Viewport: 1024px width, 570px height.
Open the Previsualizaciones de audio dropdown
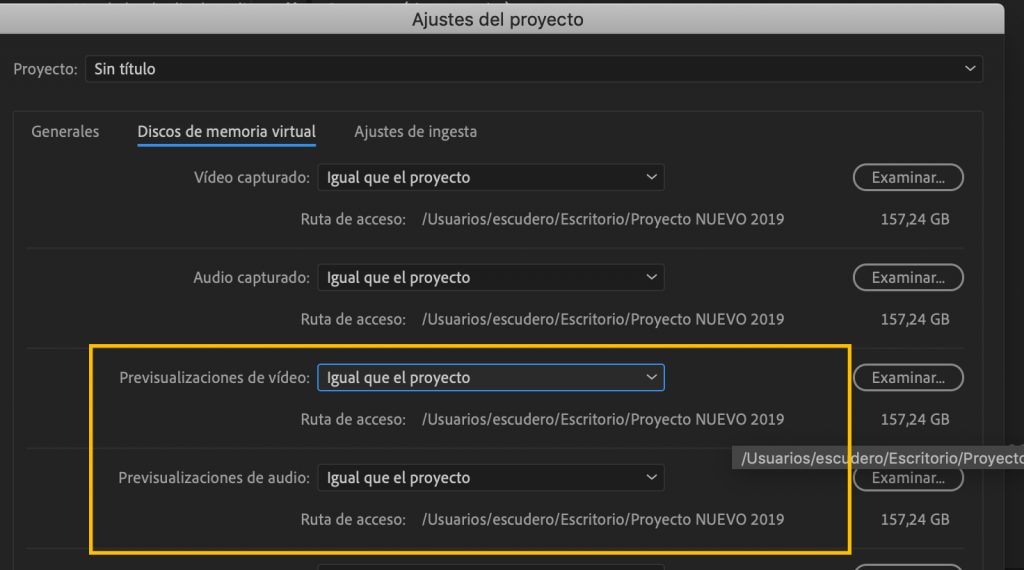(x=490, y=478)
